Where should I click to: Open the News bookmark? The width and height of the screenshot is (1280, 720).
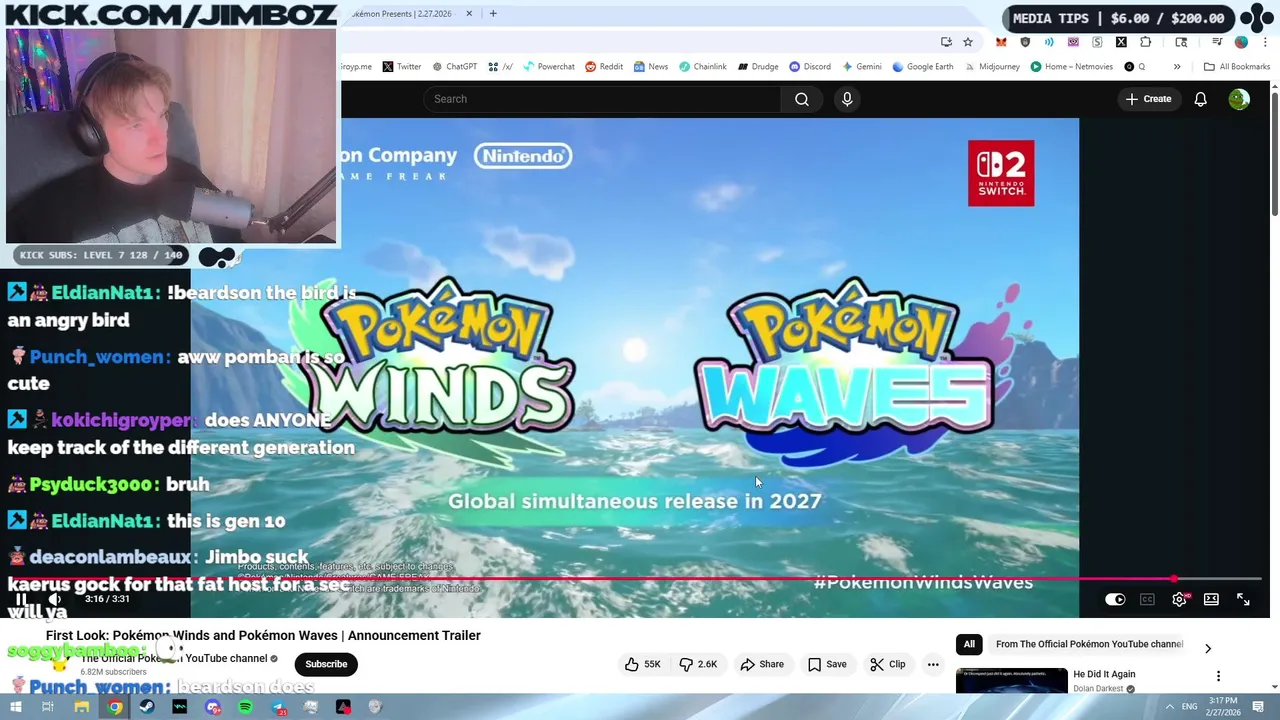point(650,67)
